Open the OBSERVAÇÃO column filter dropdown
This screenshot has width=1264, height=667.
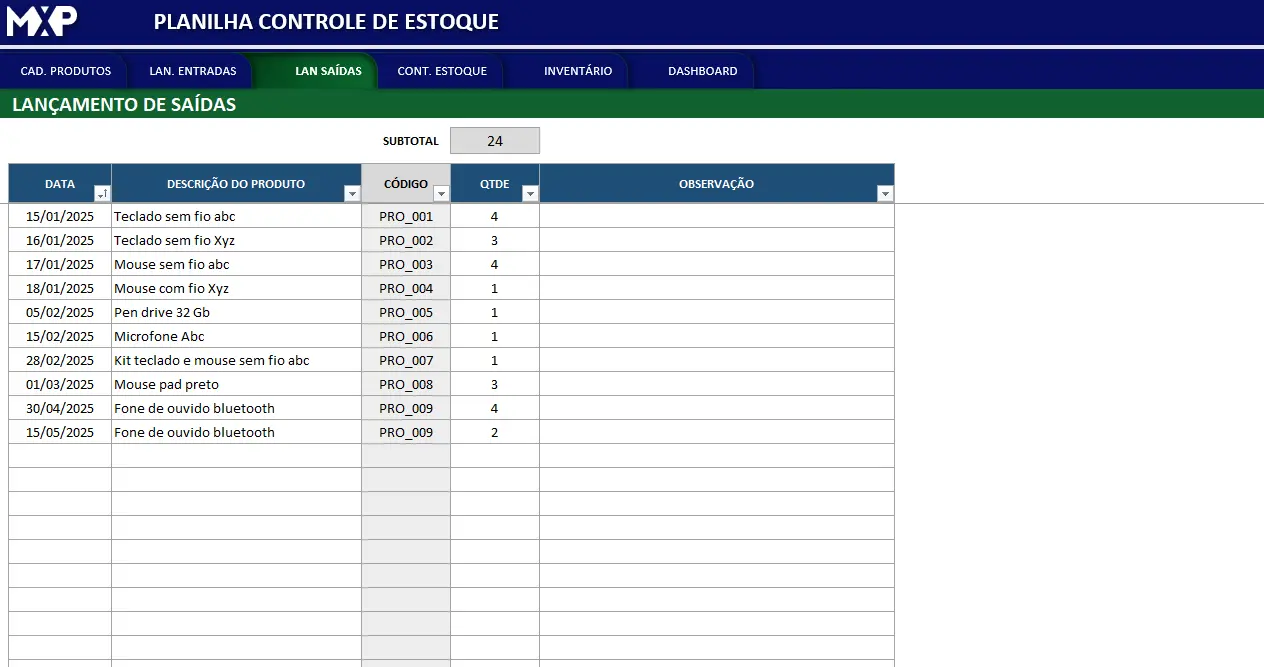pos(884,194)
